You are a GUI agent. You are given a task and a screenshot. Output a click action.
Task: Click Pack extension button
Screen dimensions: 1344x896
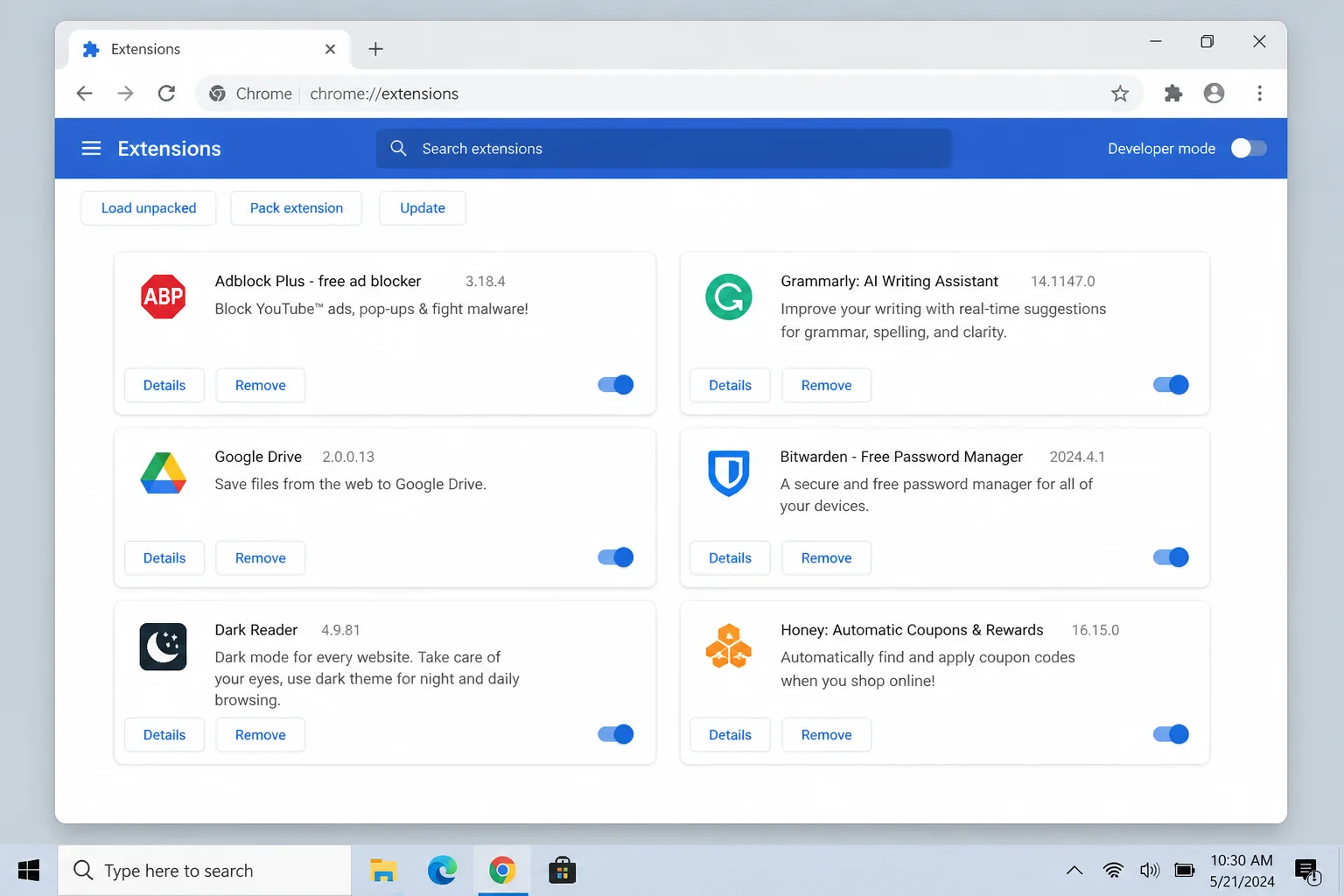(x=297, y=208)
